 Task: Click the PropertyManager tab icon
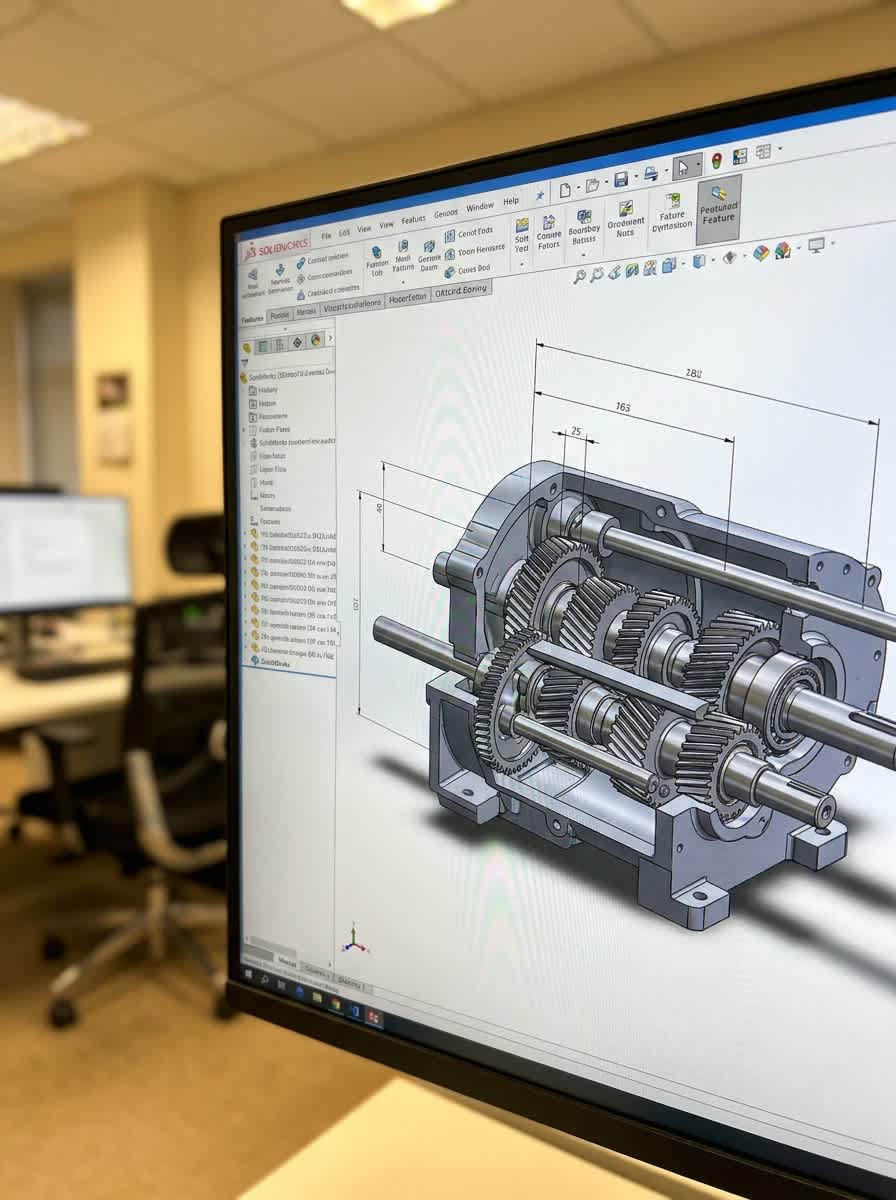pos(263,346)
